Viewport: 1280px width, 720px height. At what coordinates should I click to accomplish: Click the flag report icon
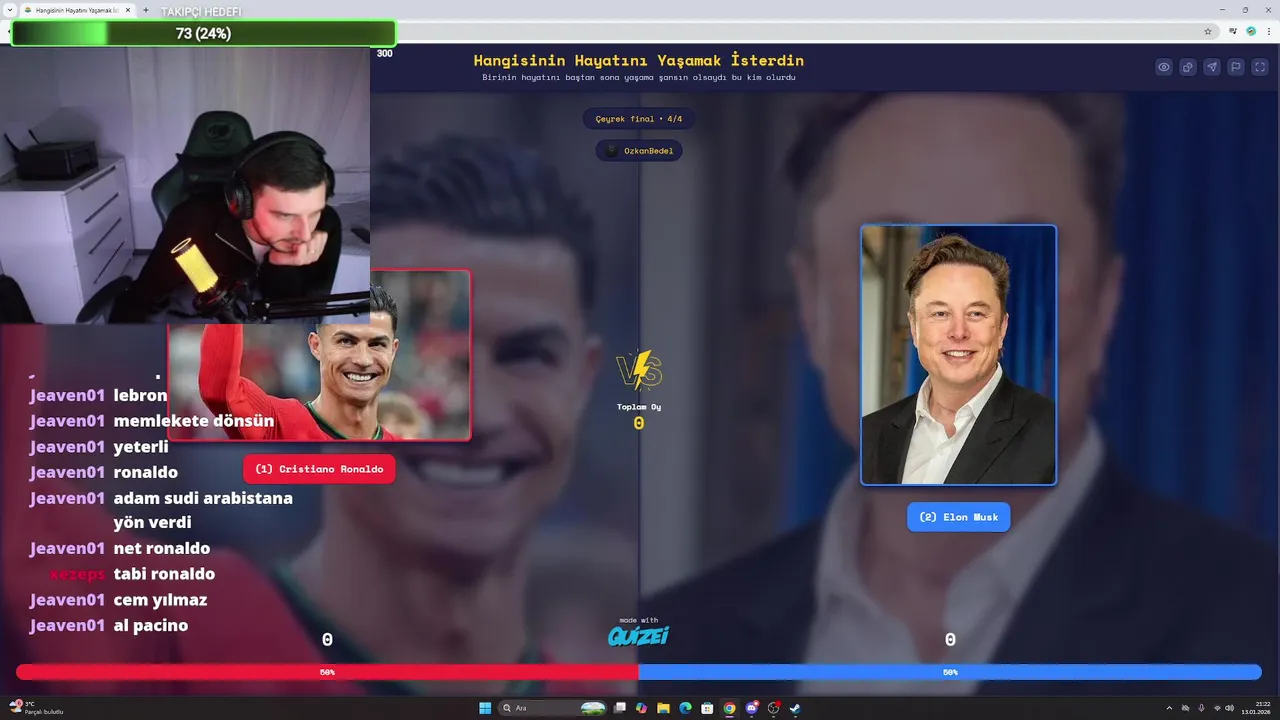pos(1236,67)
